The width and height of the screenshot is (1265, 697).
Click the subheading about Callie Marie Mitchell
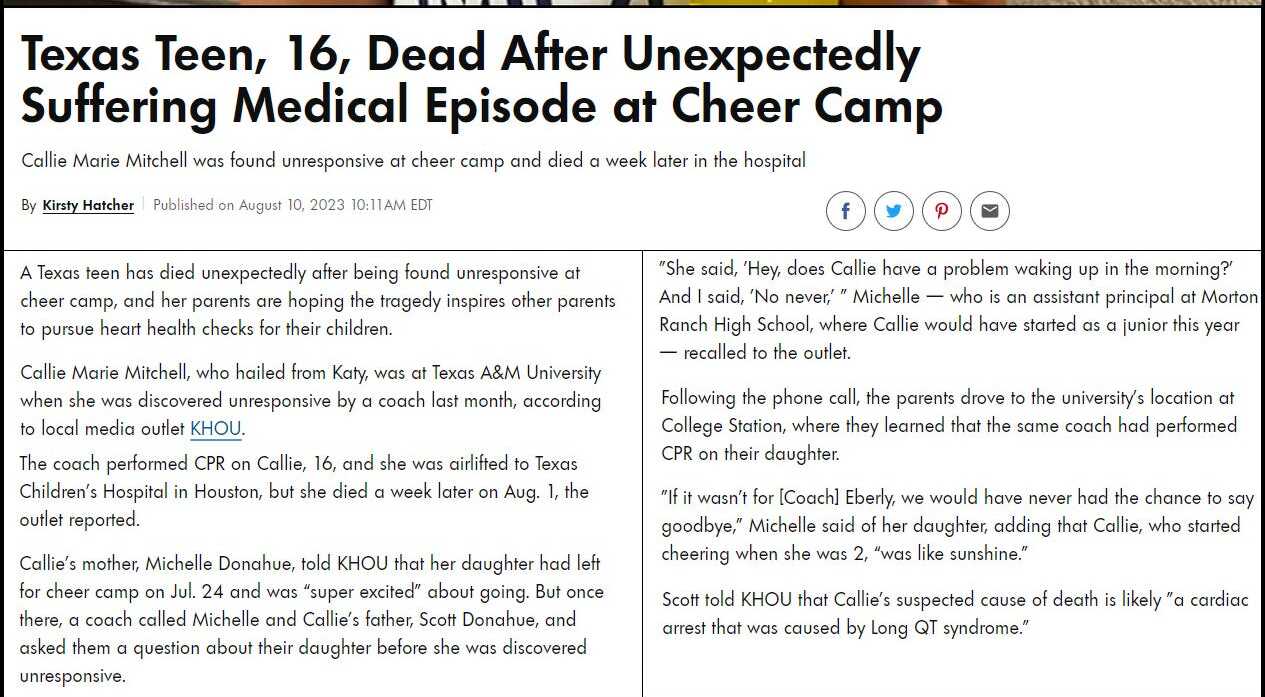[x=413, y=161]
